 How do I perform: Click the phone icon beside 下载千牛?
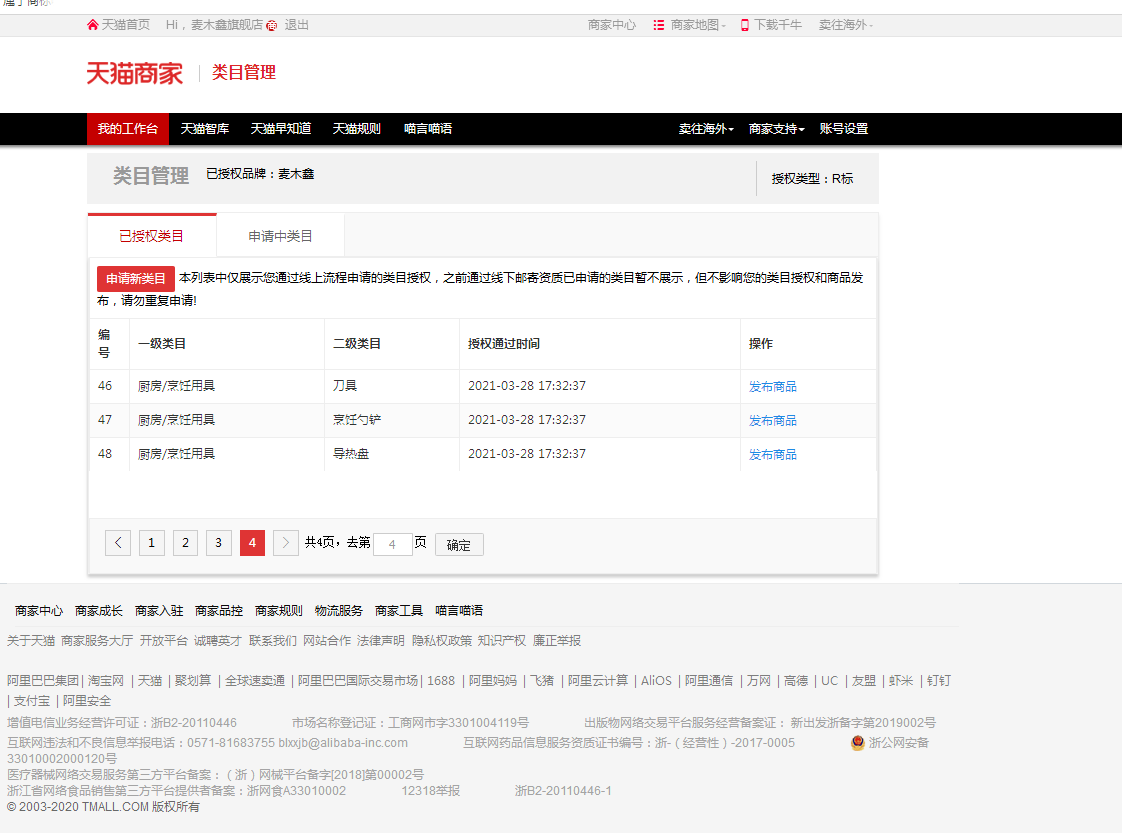tap(745, 25)
